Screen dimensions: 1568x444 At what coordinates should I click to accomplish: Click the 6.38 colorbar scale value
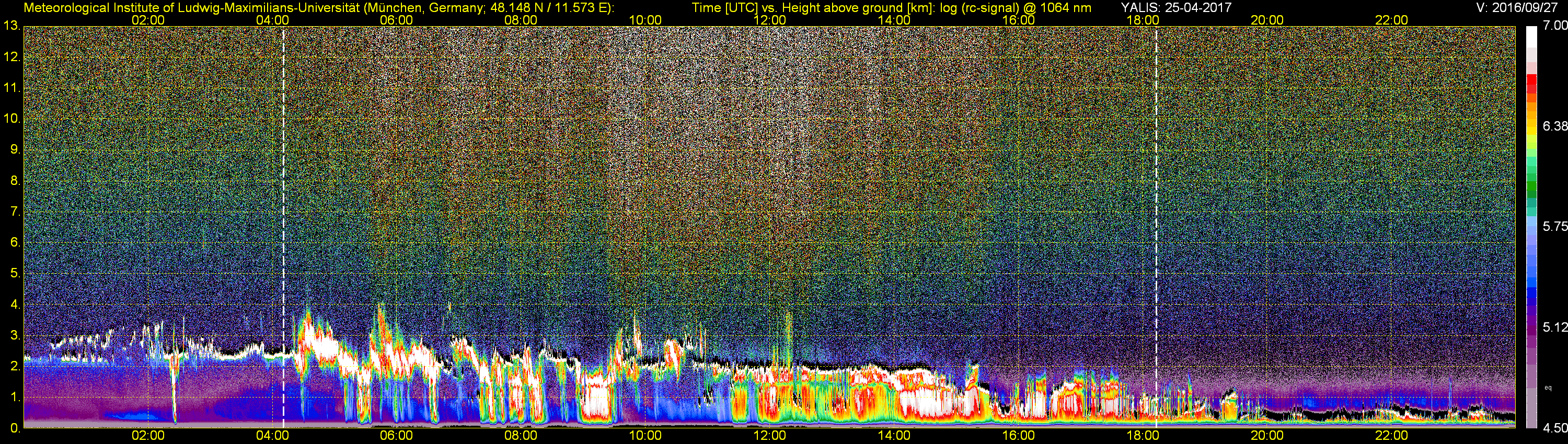pyautogui.click(x=1554, y=126)
